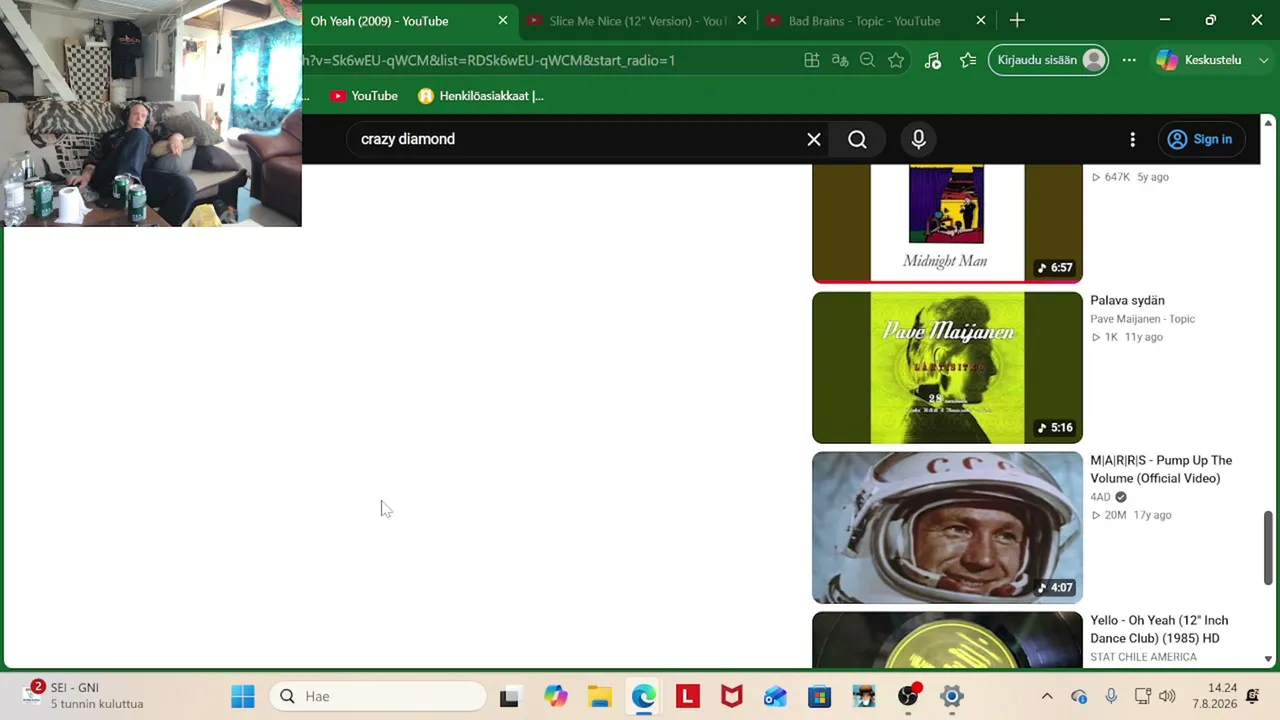Open browser Settings and more menu

(x=1129, y=60)
